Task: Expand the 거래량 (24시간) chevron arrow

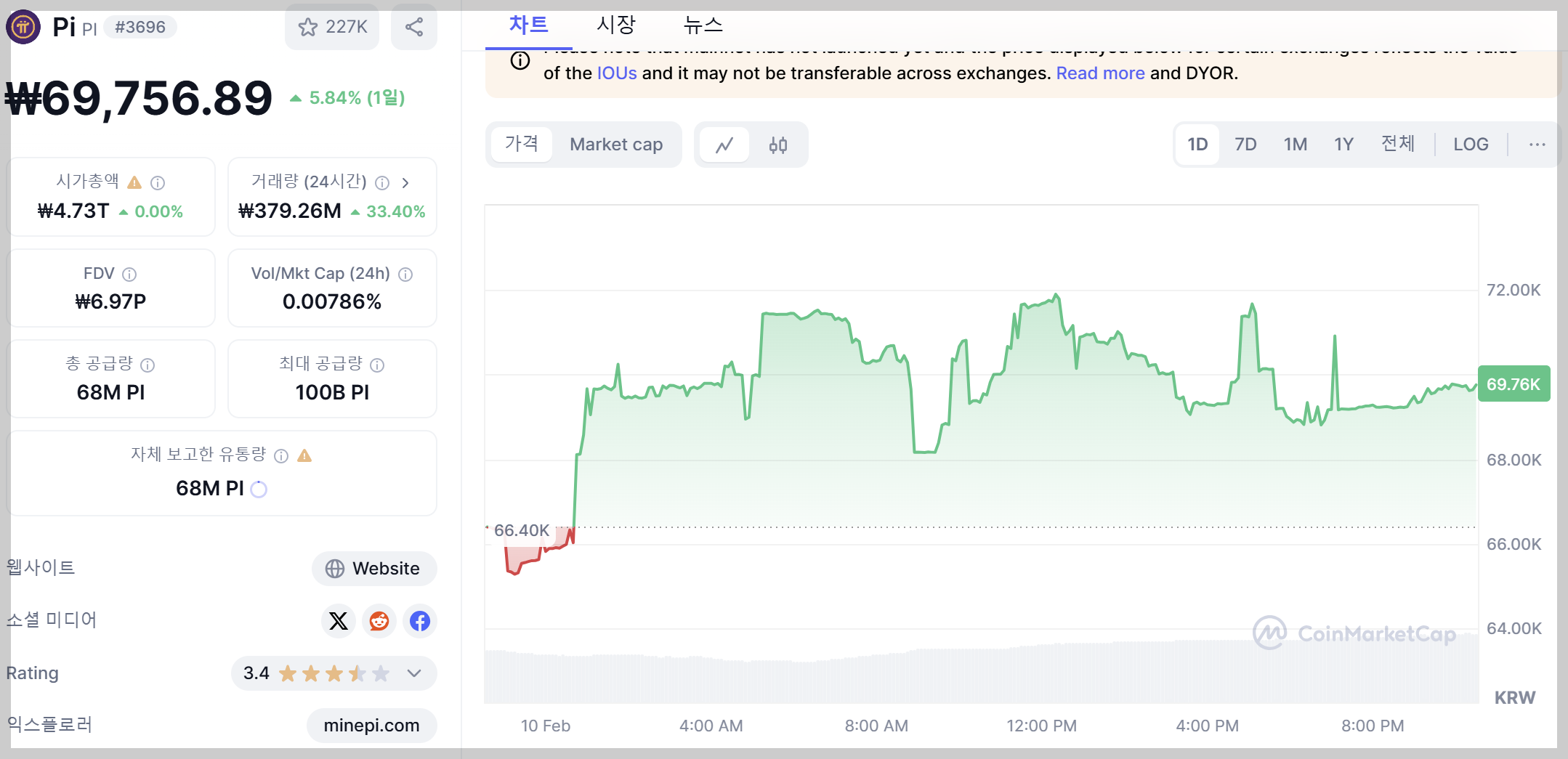Action: point(405,183)
